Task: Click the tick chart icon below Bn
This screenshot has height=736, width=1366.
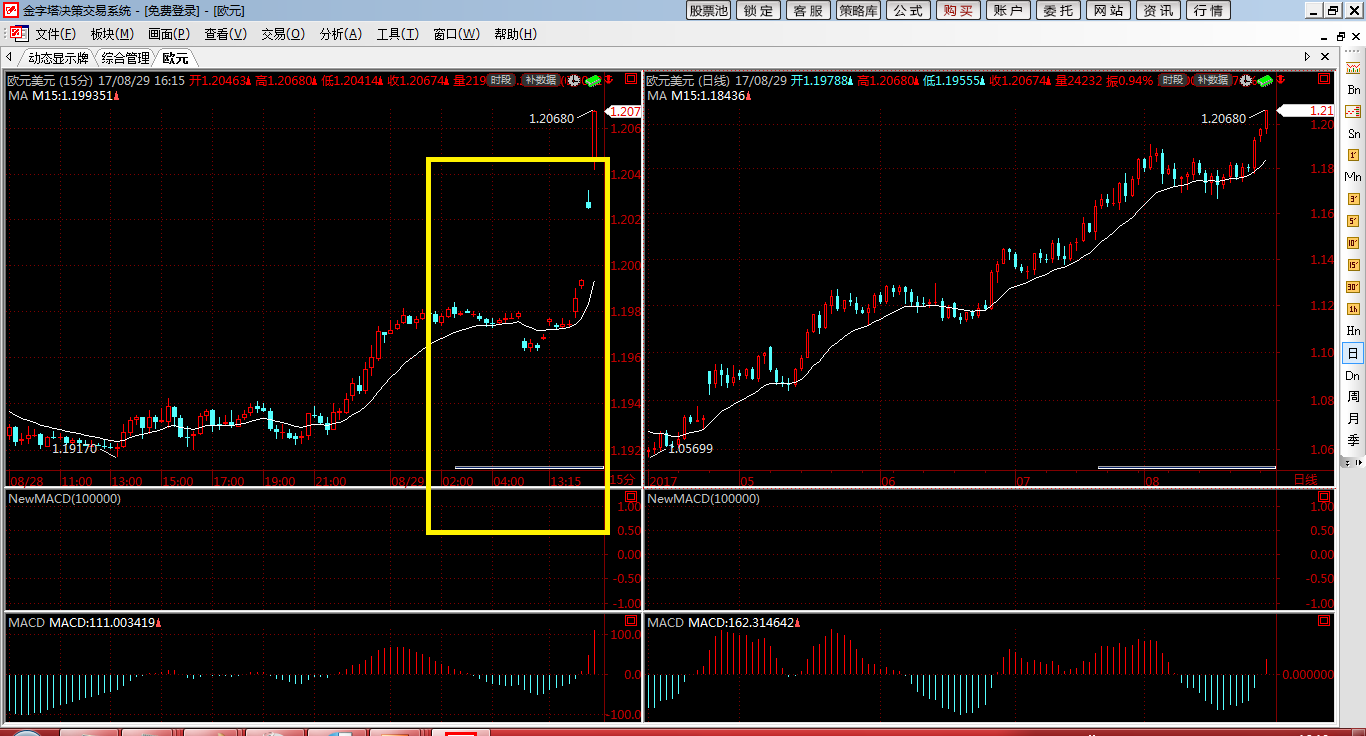Action: click(x=1353, y=112)
